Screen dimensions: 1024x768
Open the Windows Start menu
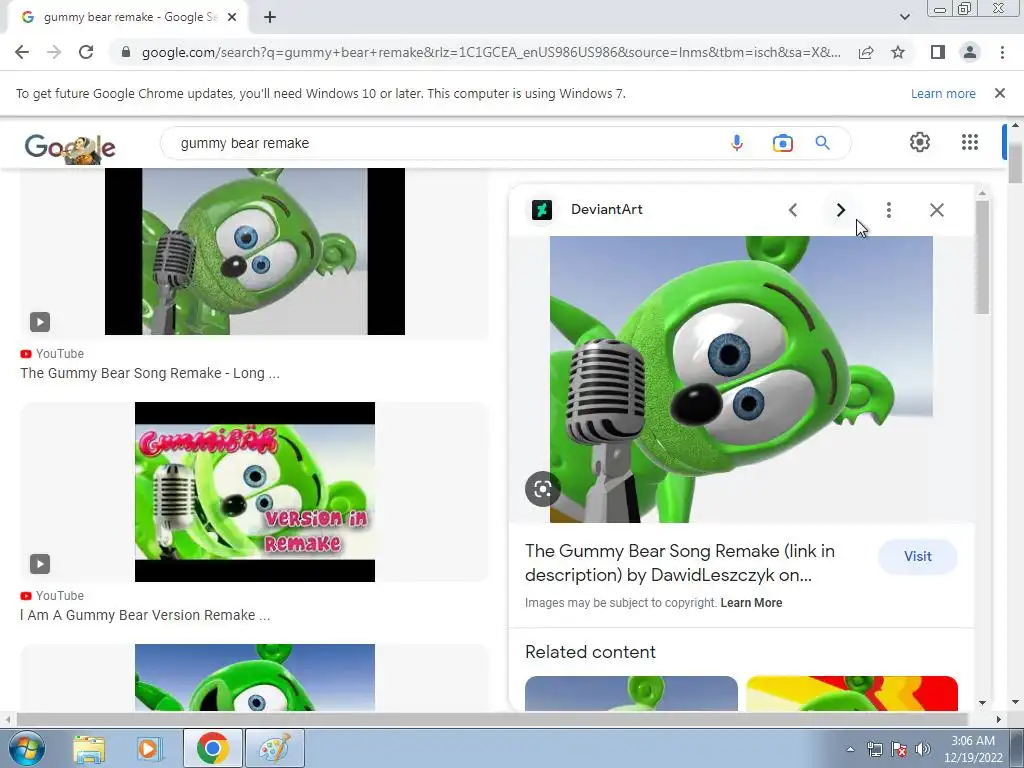(26, 748)
